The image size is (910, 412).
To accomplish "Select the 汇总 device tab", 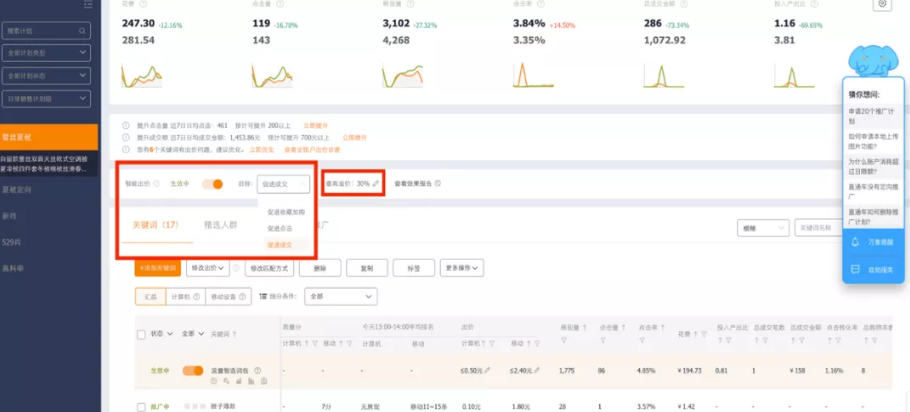I will coord(150,297).
